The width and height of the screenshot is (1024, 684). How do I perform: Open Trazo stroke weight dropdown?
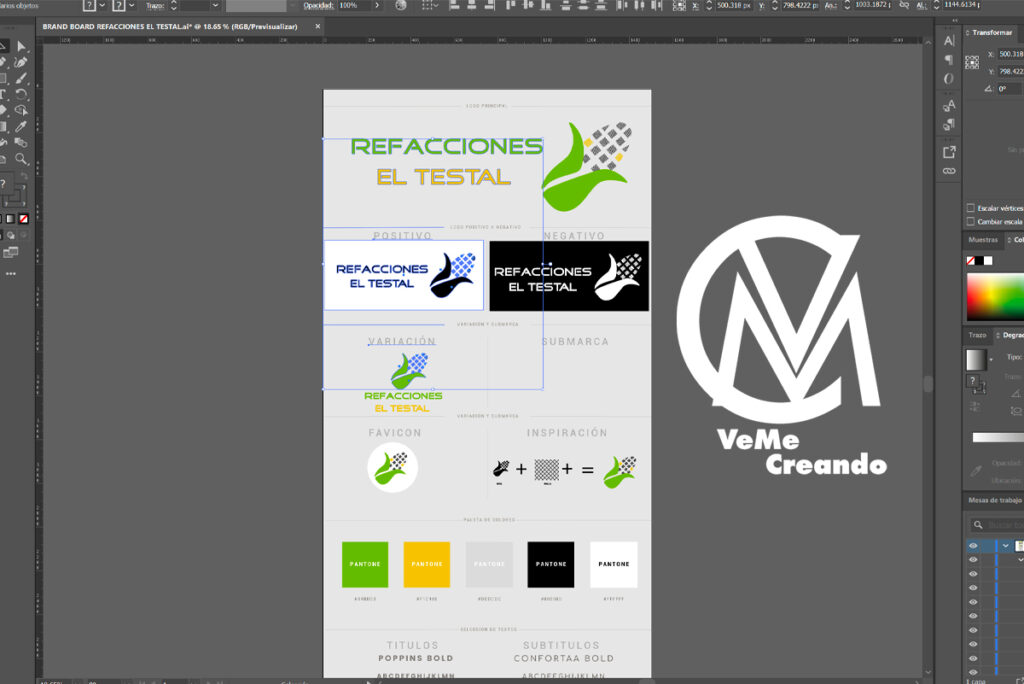pos(215,5)
